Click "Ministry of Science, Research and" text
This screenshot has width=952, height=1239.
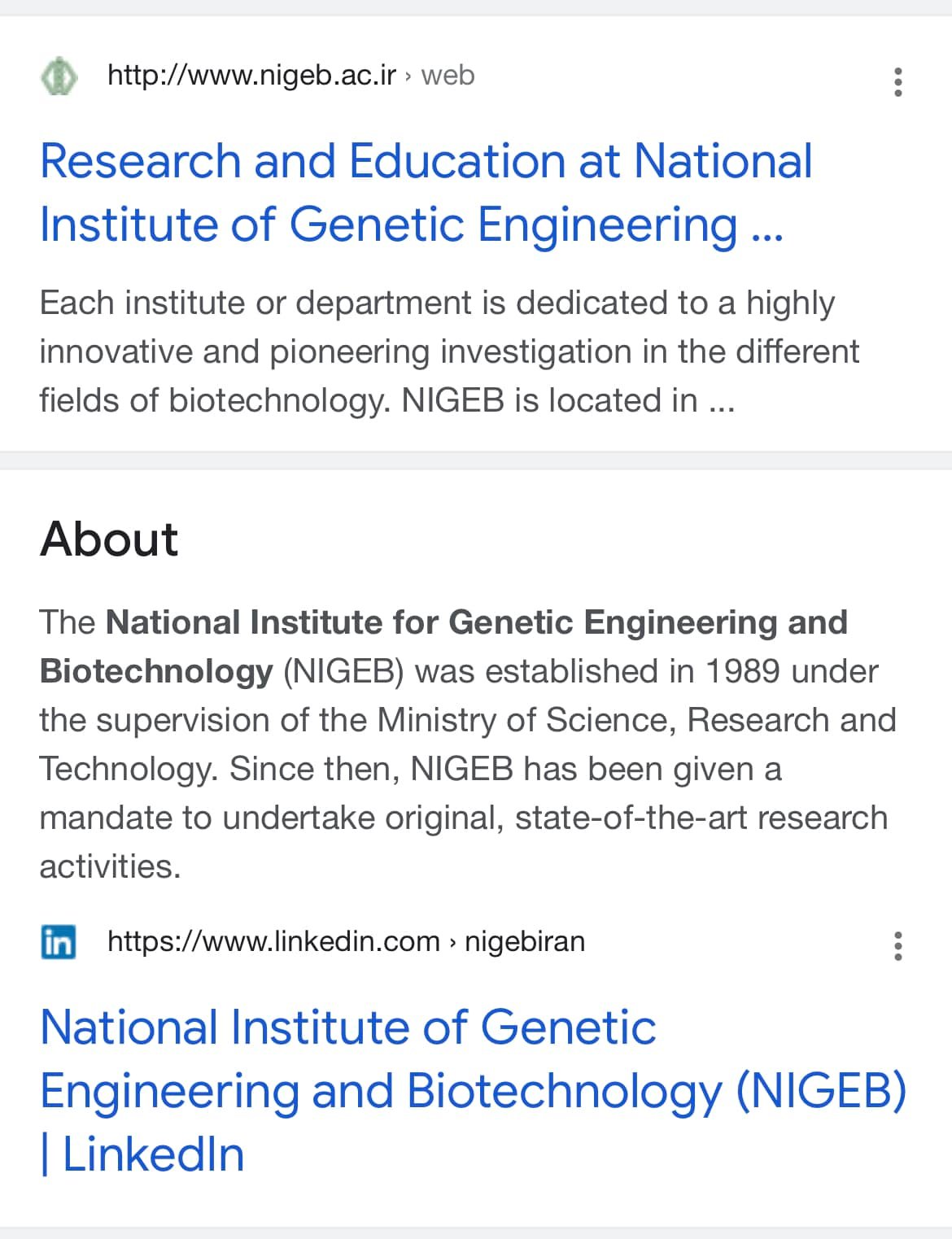(636, 720)
